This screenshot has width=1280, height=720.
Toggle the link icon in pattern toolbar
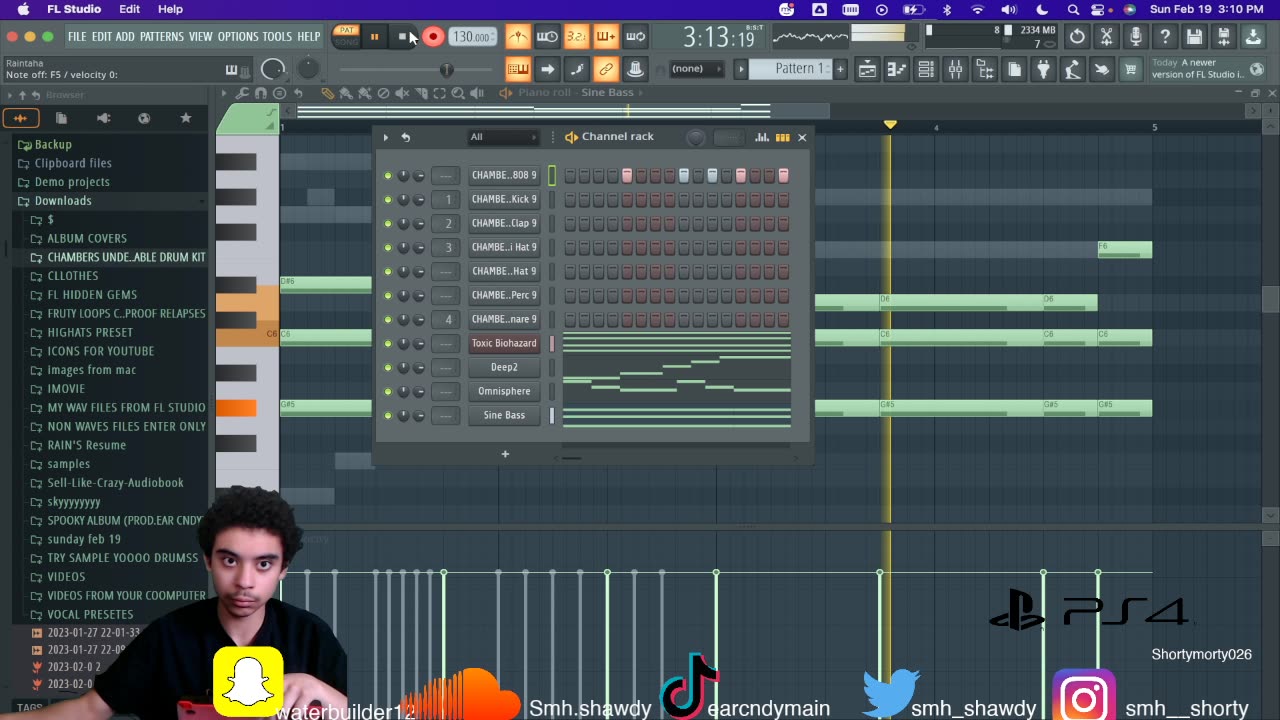605,69
